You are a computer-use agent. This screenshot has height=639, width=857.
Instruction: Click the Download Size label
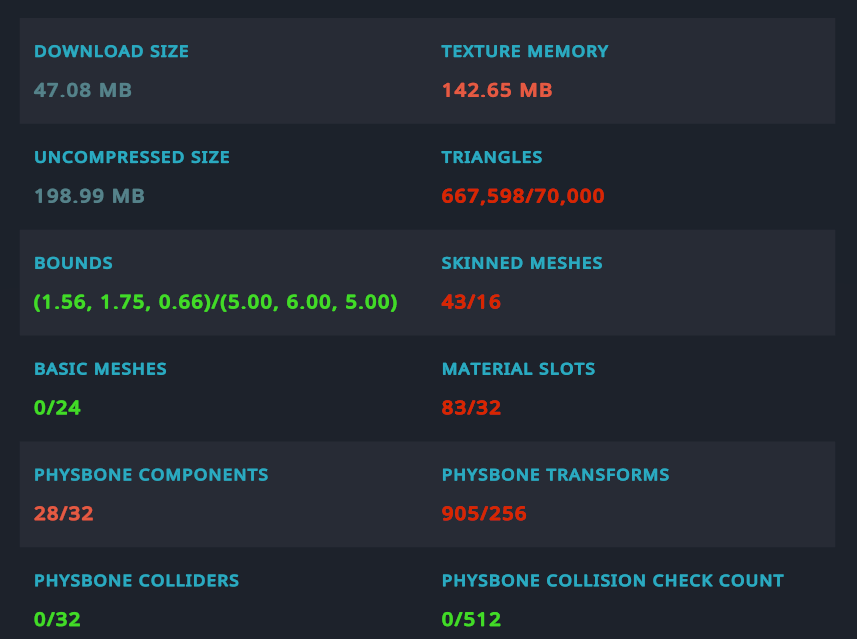111,51
